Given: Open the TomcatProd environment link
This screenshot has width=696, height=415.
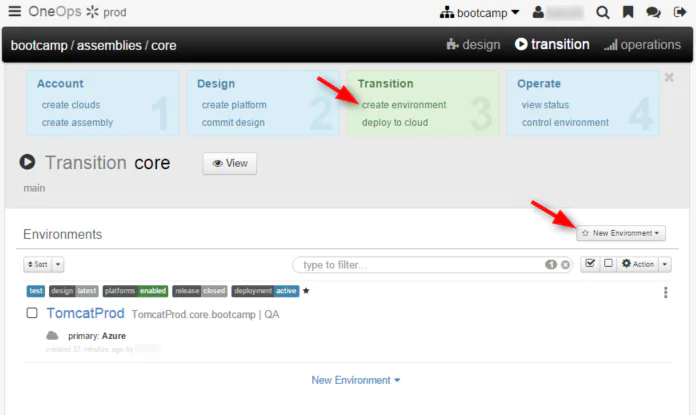Looking at the screenshot, I should (x=86, y=313).
